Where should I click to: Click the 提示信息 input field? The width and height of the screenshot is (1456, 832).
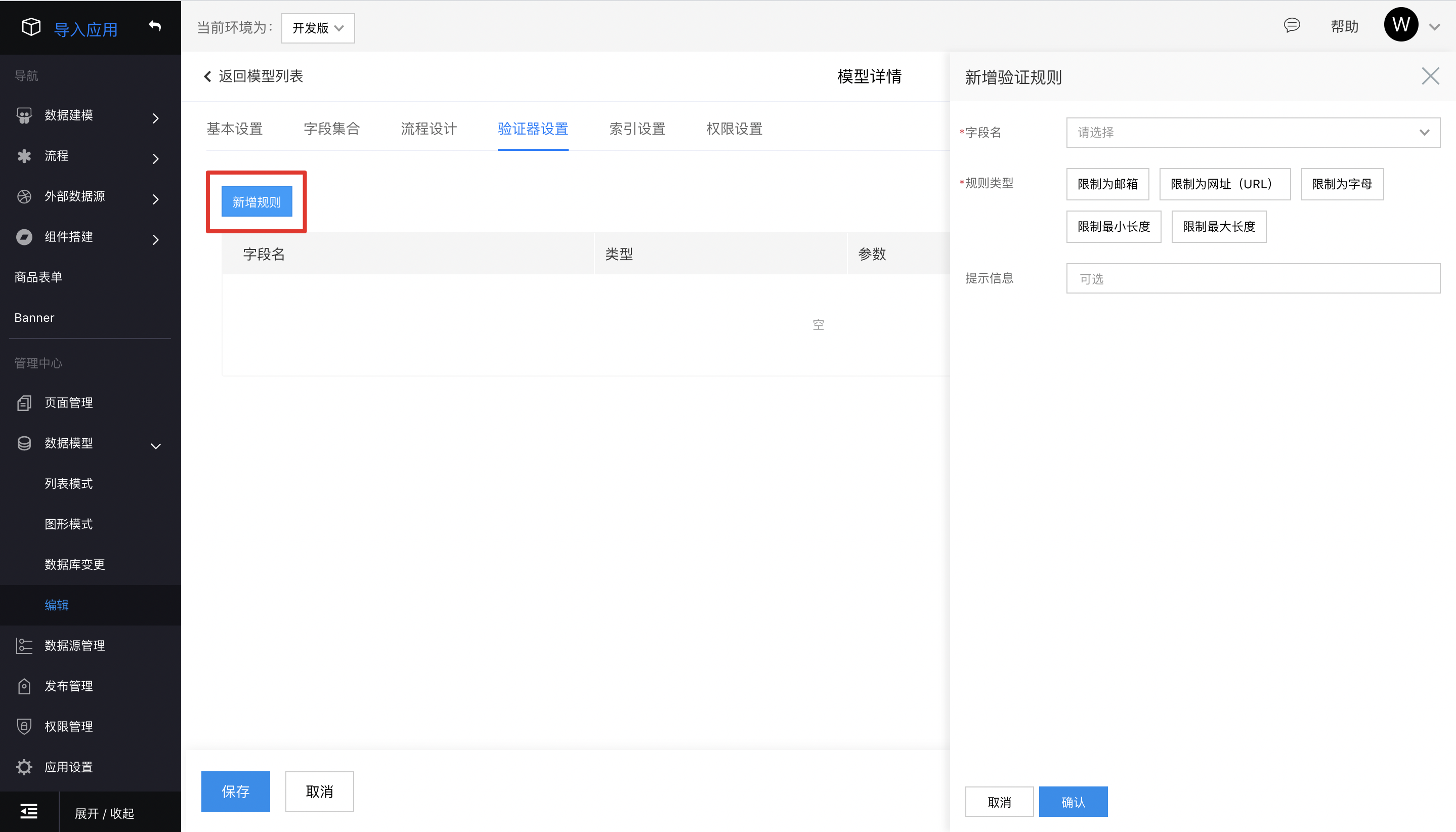[1253, 279]
